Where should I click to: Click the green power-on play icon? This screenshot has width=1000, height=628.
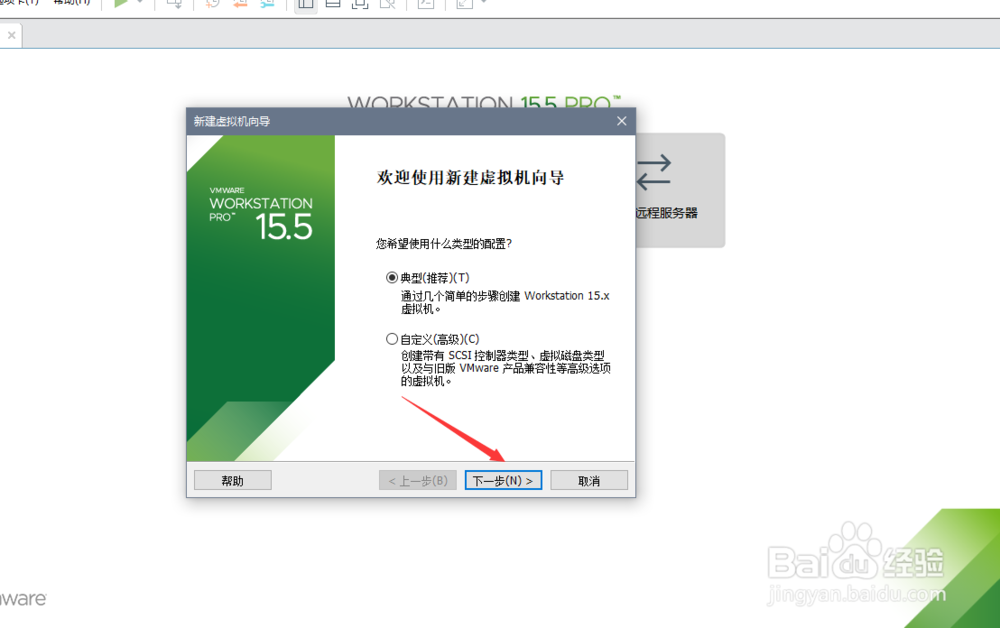point(121,3)
